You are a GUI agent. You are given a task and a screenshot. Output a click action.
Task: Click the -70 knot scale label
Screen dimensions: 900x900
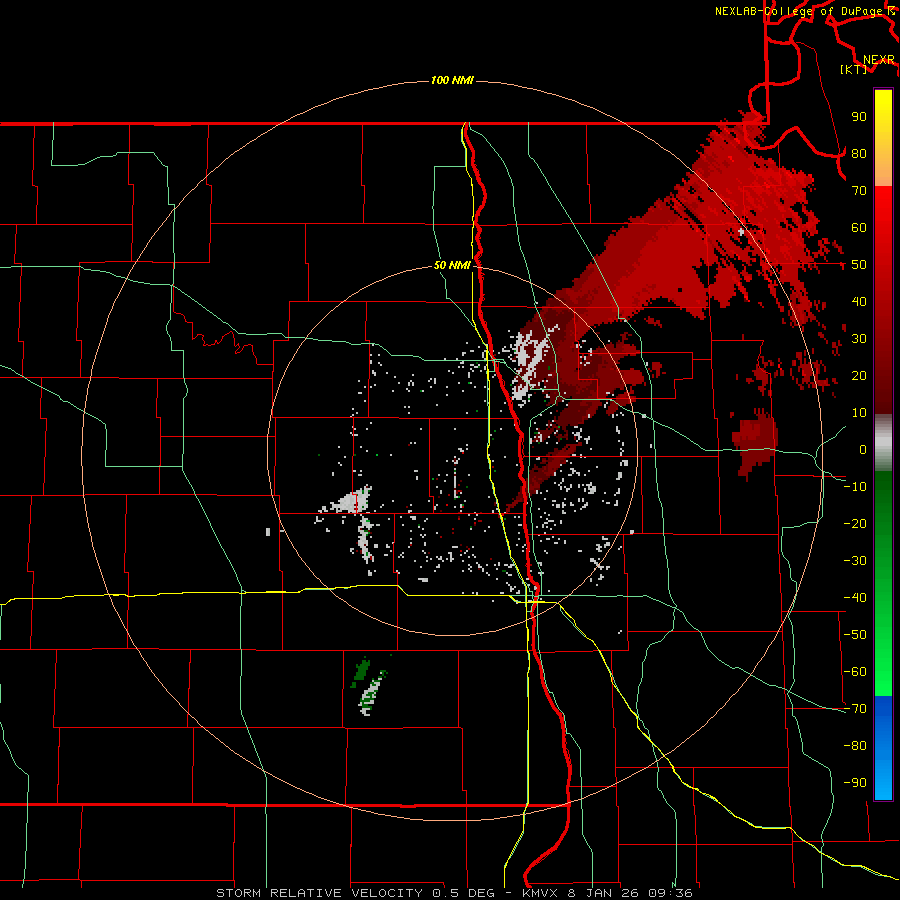pos(855,709)
